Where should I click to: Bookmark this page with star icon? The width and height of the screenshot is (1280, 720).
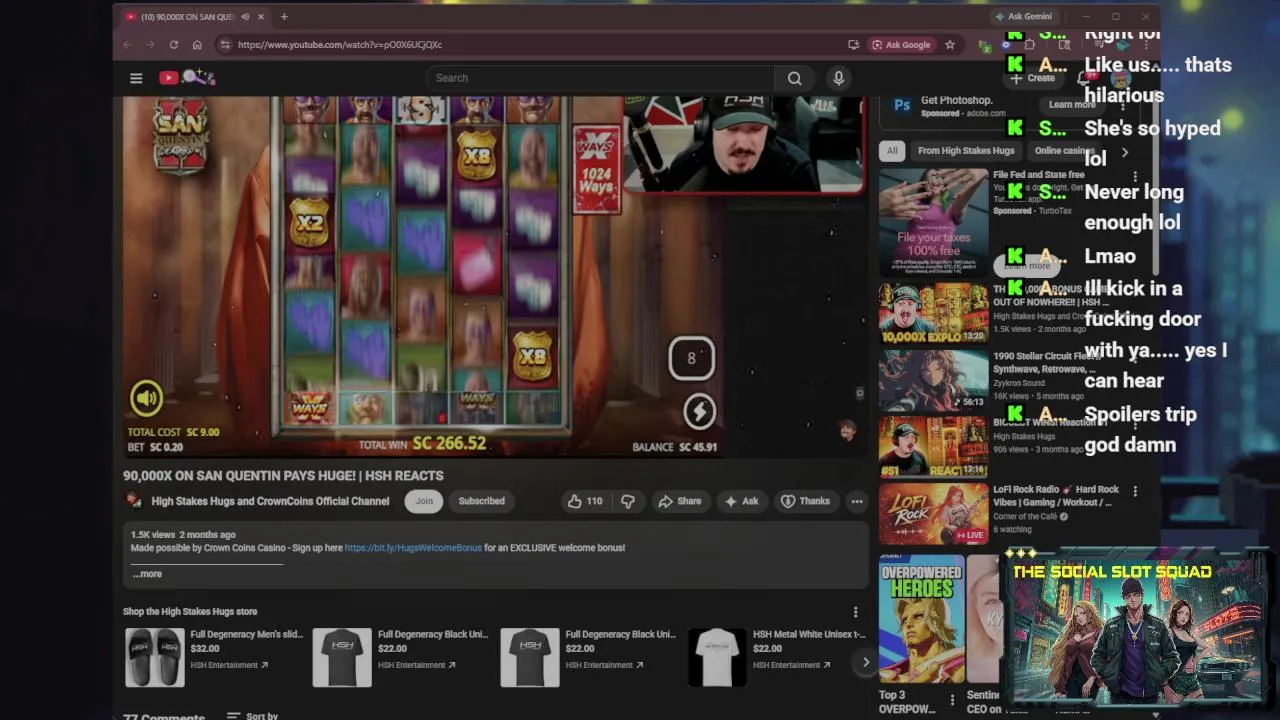click(950, 44)
